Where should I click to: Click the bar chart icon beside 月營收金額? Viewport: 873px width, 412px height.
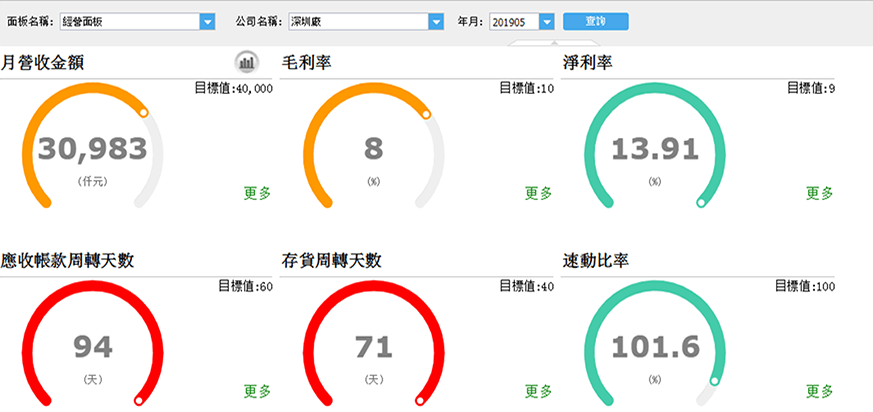click(x=246, y=63)
